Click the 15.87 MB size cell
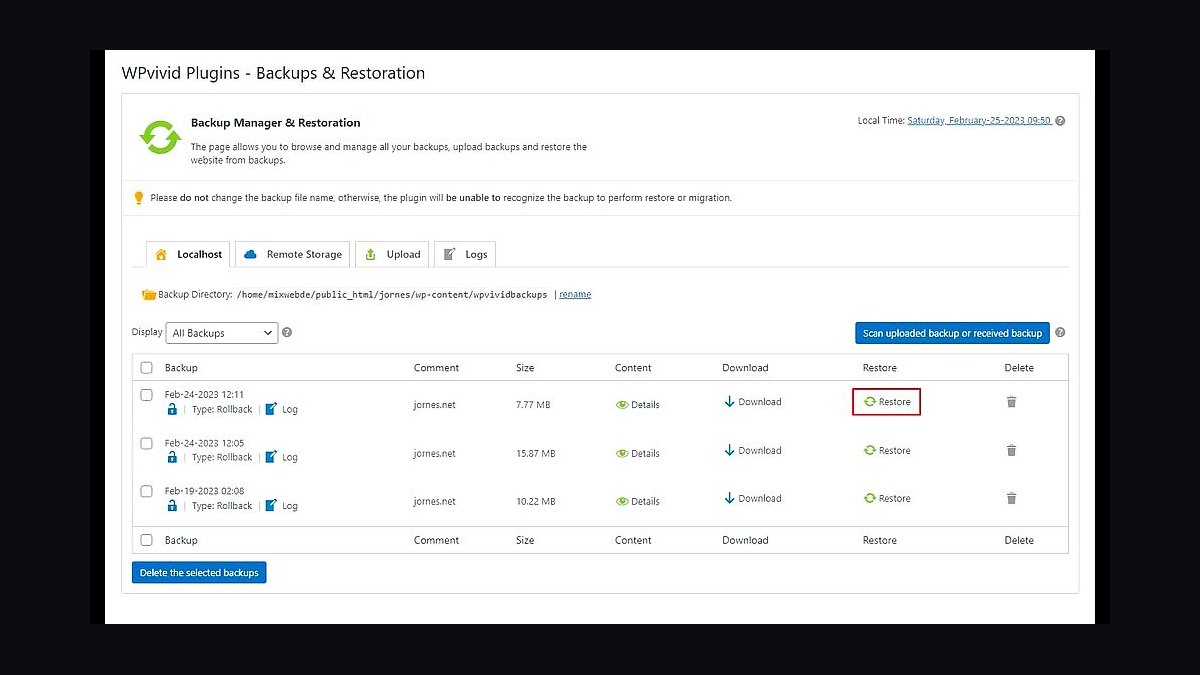Image resolution: width=1200 pixels, height=675 pixels. click(x=535, y=453)
